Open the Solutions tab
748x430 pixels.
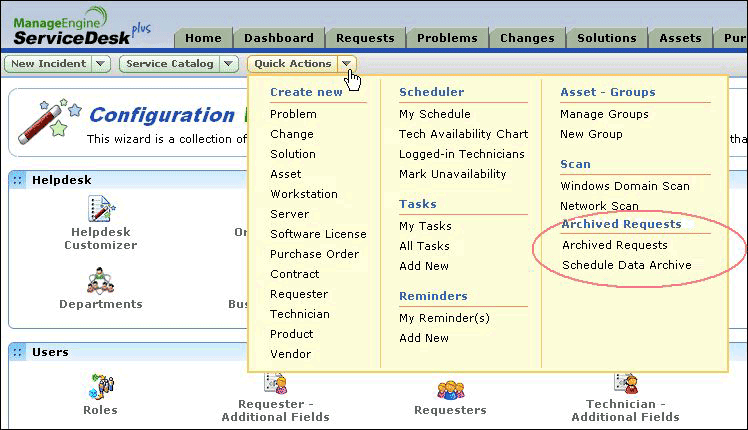[x=606, y=38]
